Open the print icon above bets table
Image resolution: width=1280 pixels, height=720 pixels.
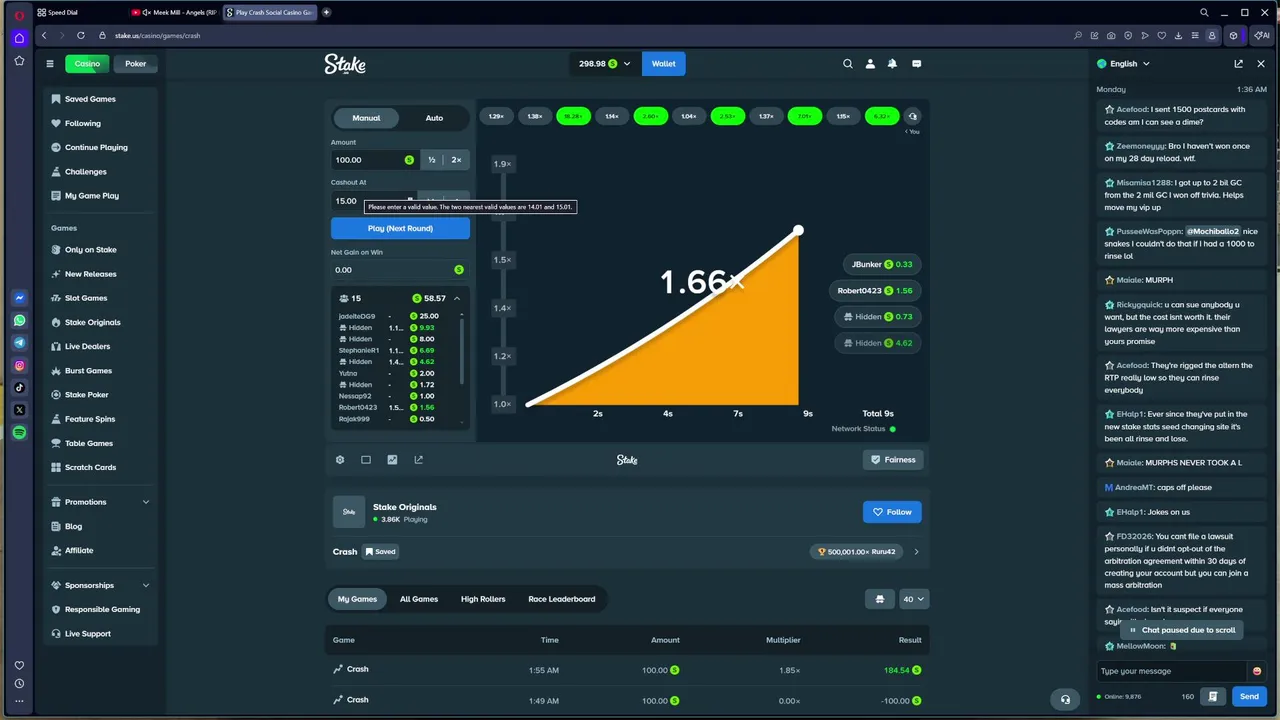point(880,599)
